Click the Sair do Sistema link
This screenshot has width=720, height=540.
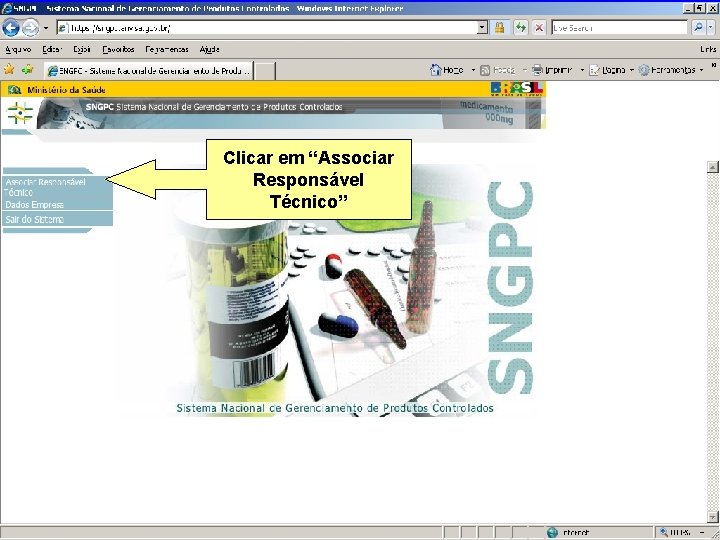[x=34, y=219]
